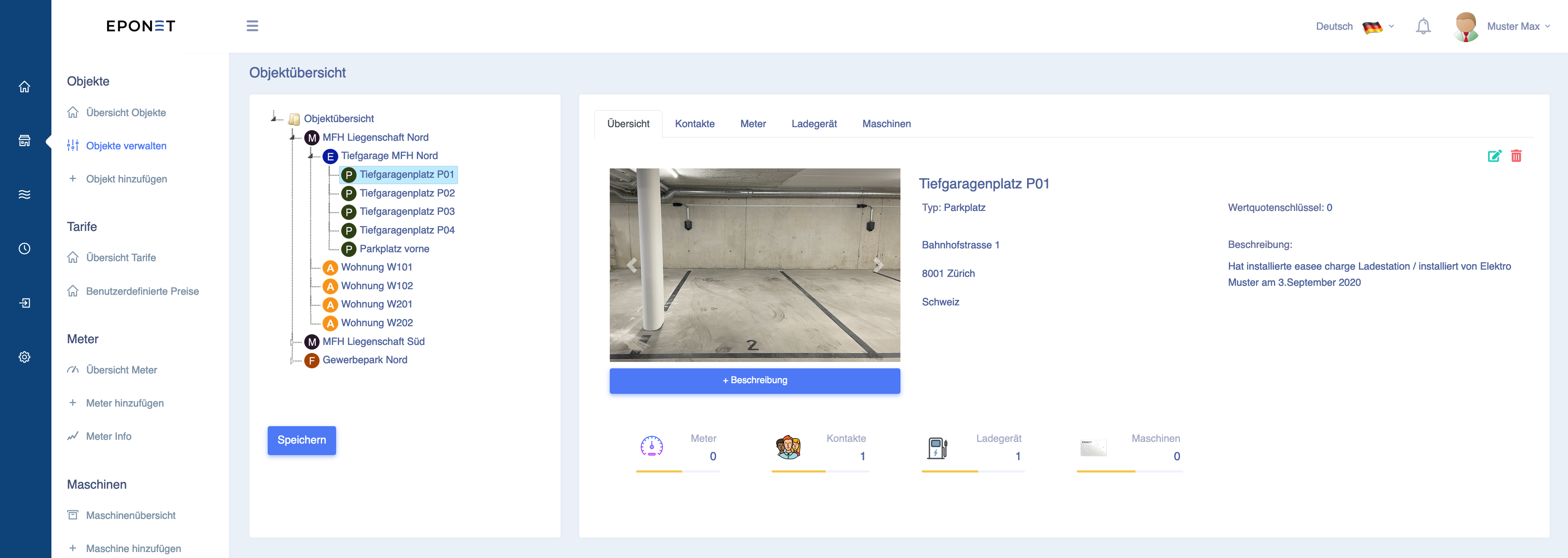Click the logout arrow icon in sidebar
The width and height of the screenshot is (1568, 558).
pyautogui.click(x=24, y=303)
